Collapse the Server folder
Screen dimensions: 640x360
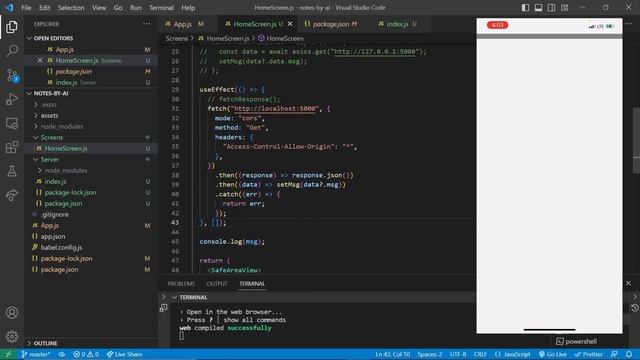click(x=36, y=160)
